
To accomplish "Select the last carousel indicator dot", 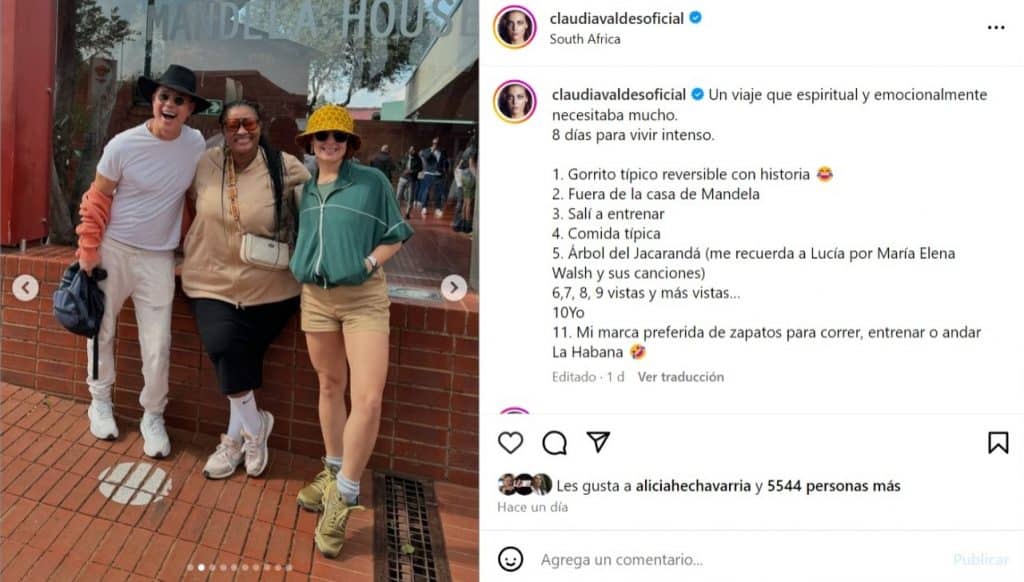I will point(289,568).
